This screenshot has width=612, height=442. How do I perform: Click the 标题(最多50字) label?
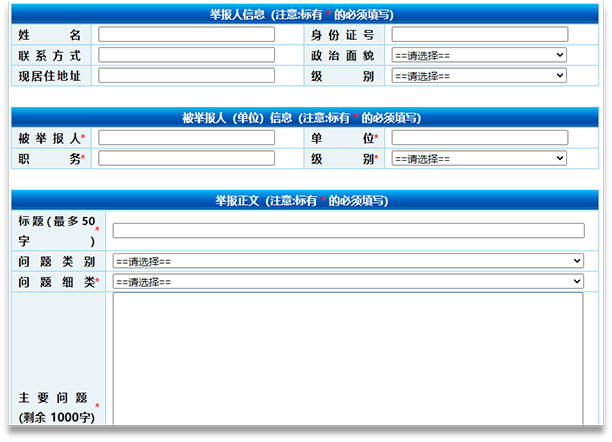point(58,231)
